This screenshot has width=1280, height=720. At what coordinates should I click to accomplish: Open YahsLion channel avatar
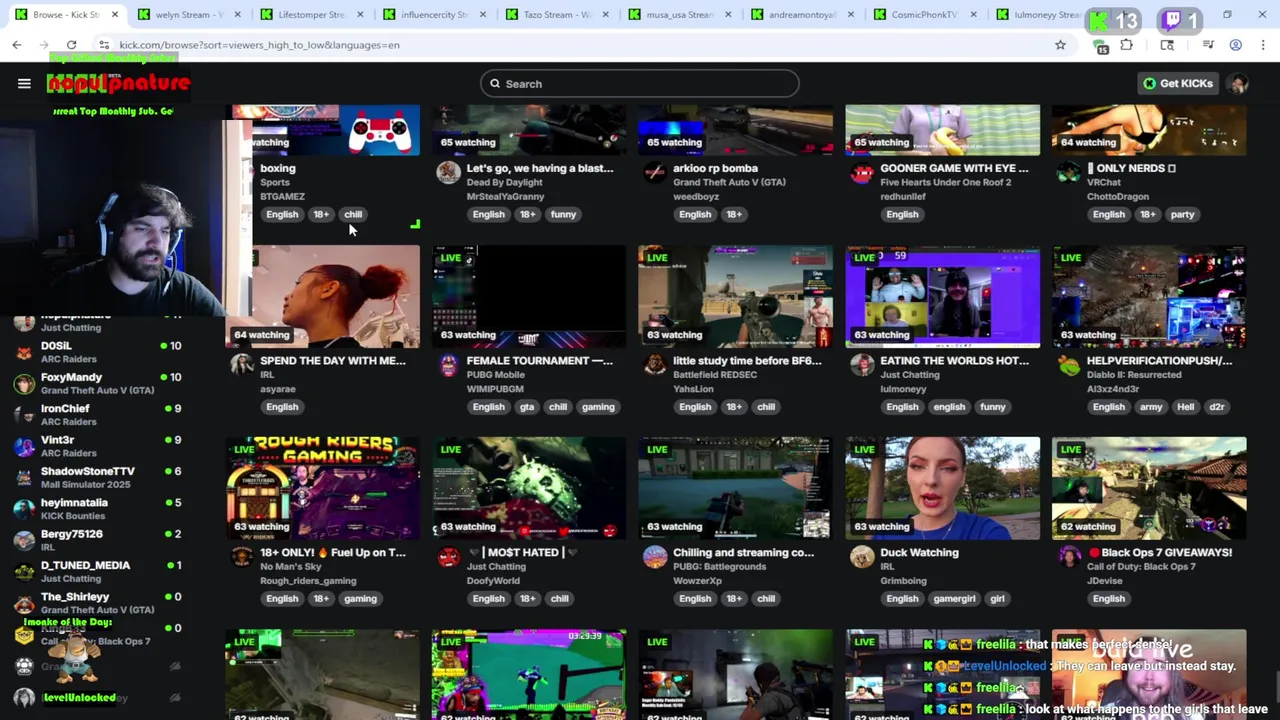[x=655, y=365]
